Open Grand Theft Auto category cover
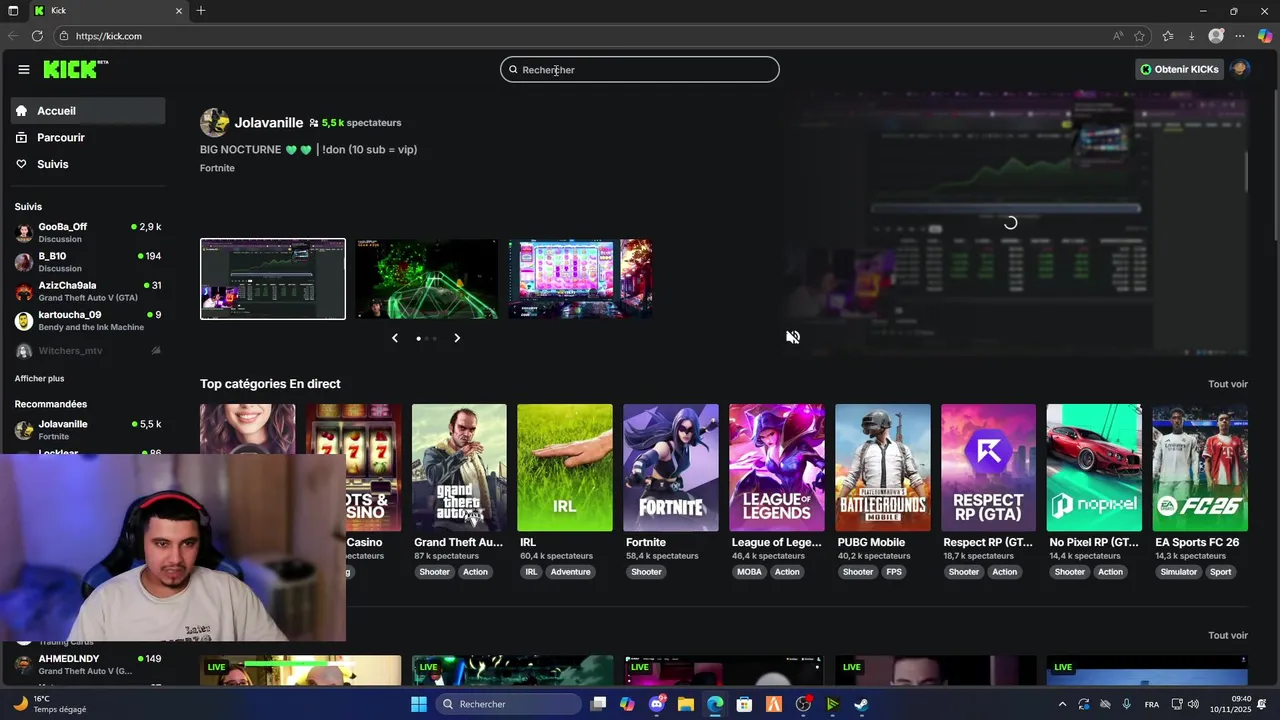 459,467
